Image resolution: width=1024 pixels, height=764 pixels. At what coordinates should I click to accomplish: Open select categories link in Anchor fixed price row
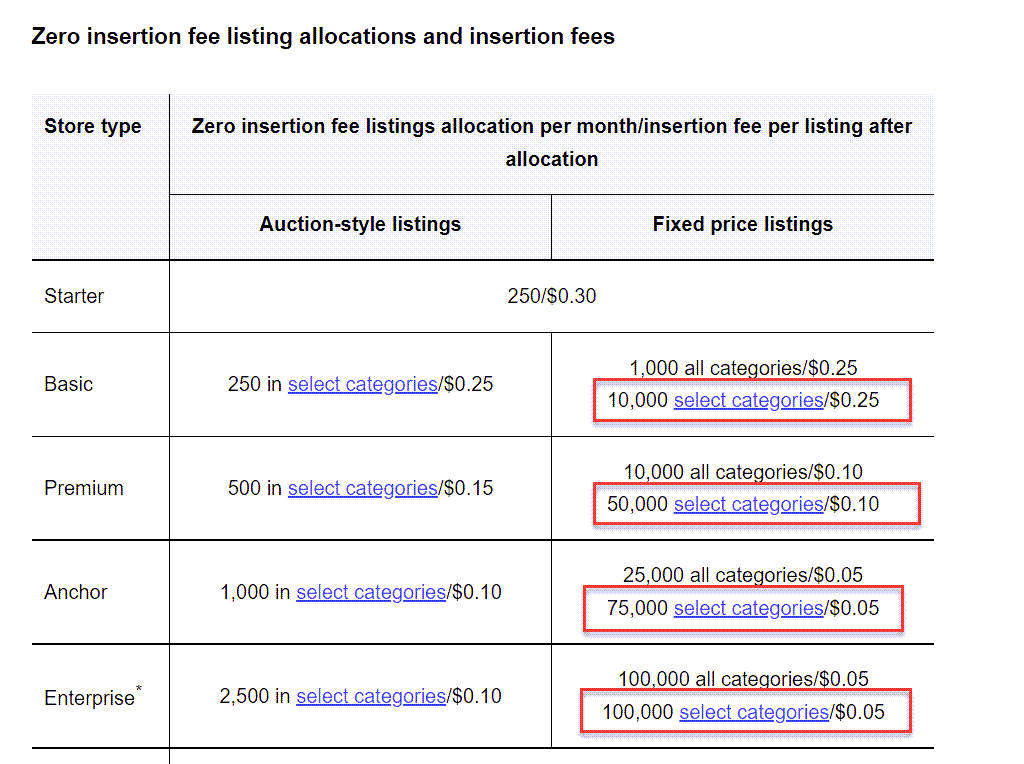748,608
